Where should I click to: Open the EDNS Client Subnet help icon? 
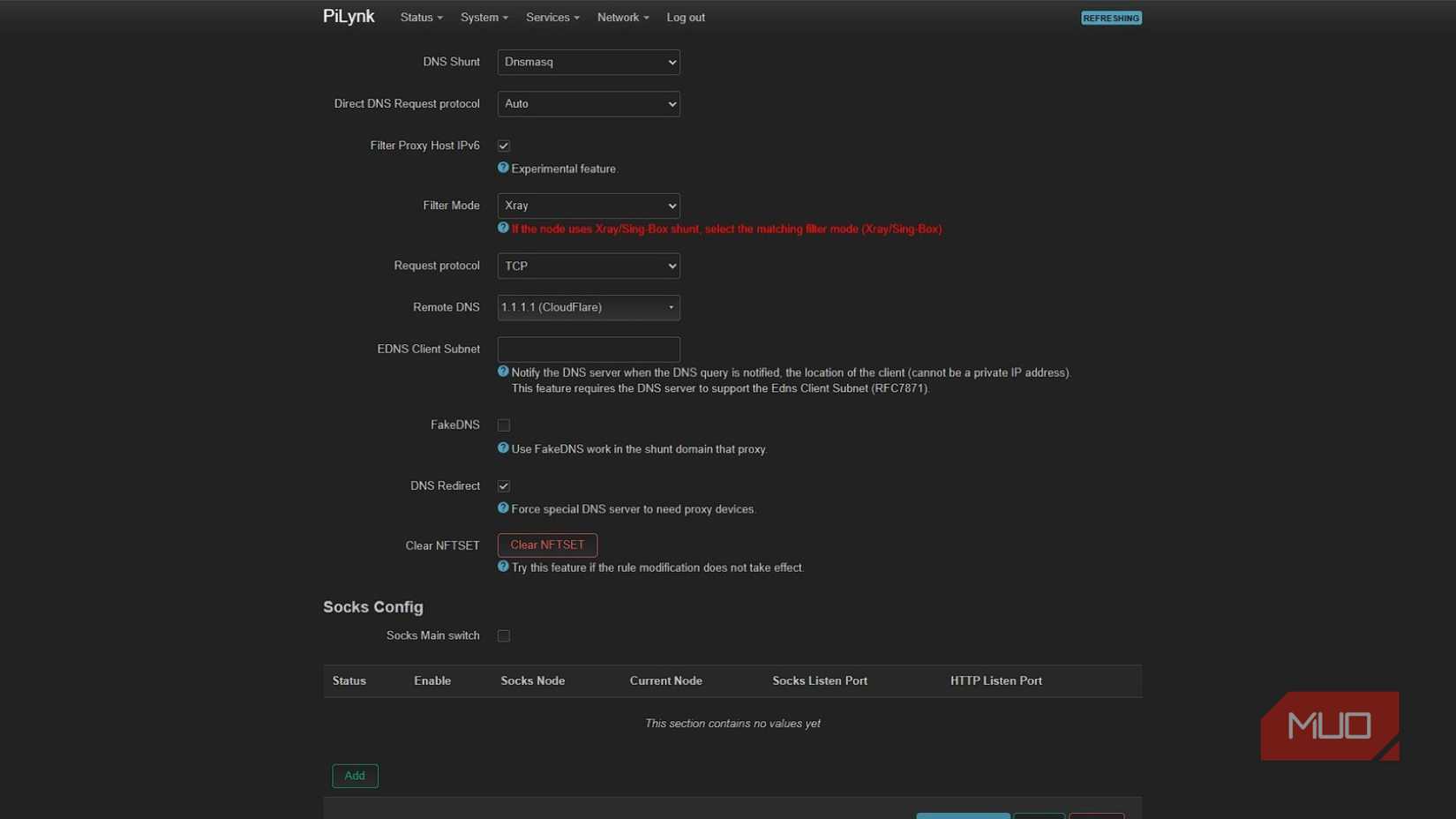[503, 372]
